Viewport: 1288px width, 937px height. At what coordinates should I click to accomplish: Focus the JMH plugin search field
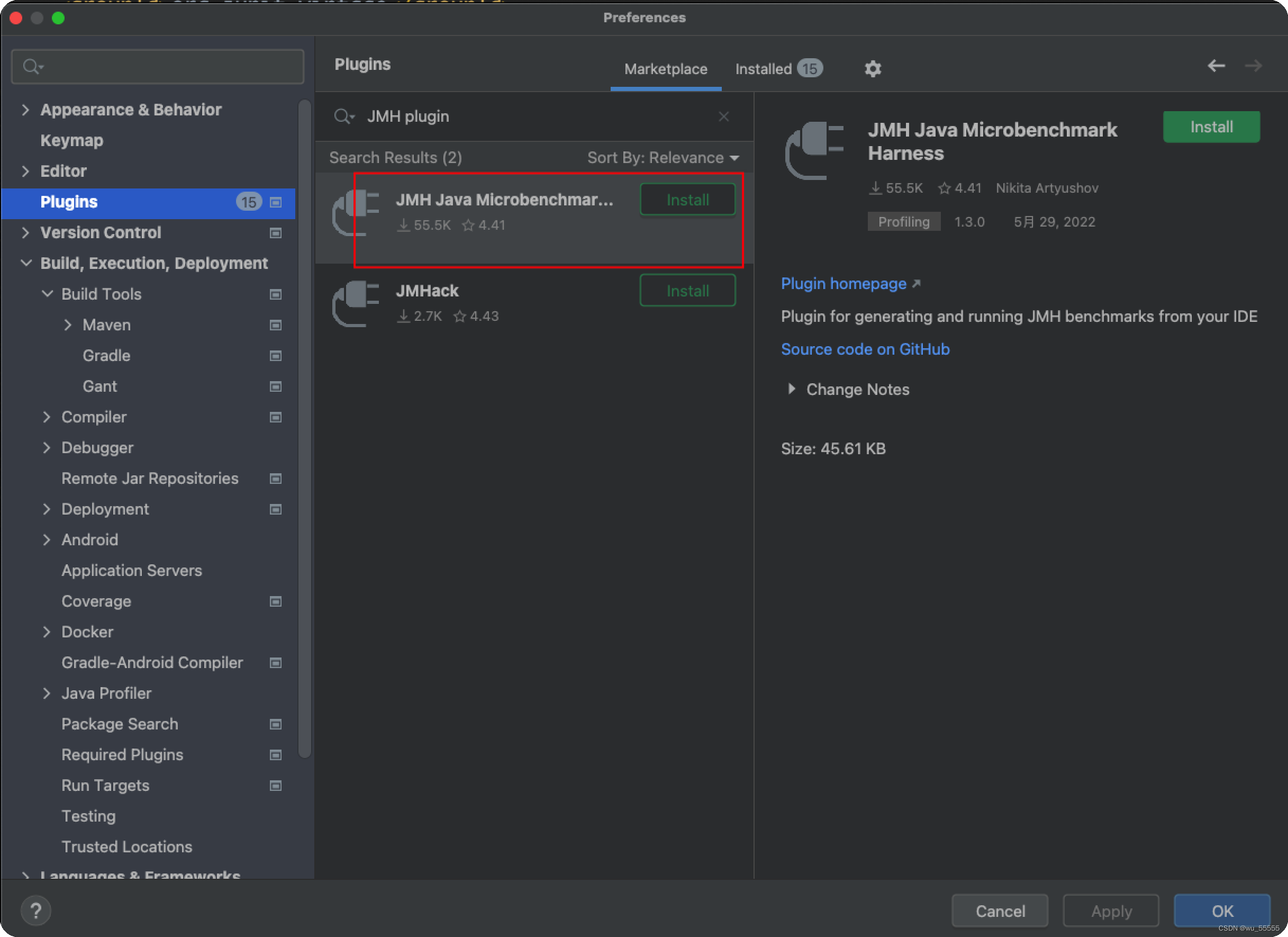coord(534,116)
